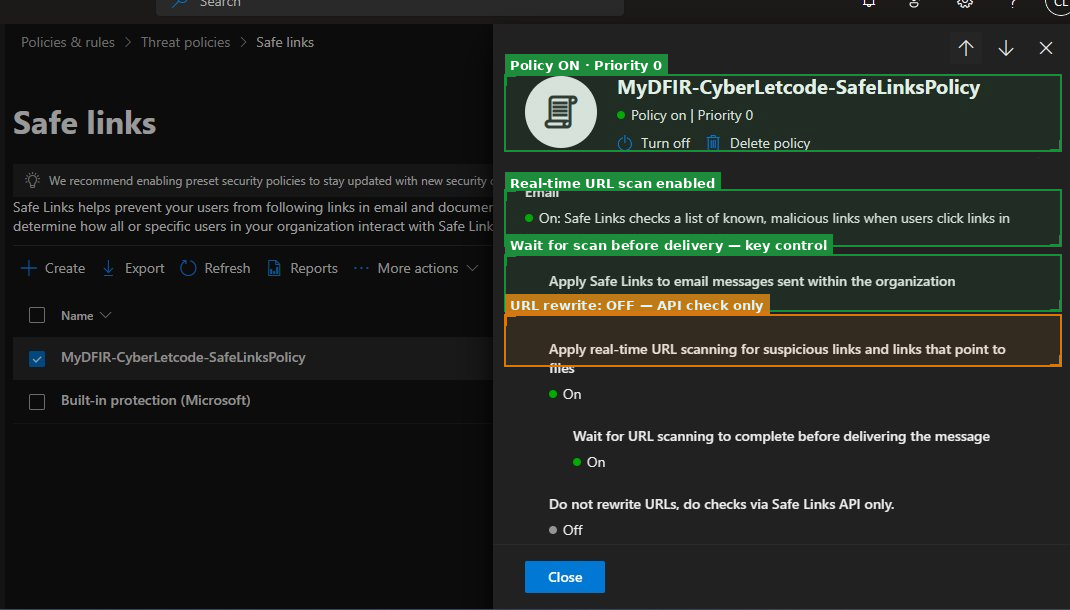Click the lightbulb recommendation icon
This screenshot has width=1070, height=610.
[32, 180]
